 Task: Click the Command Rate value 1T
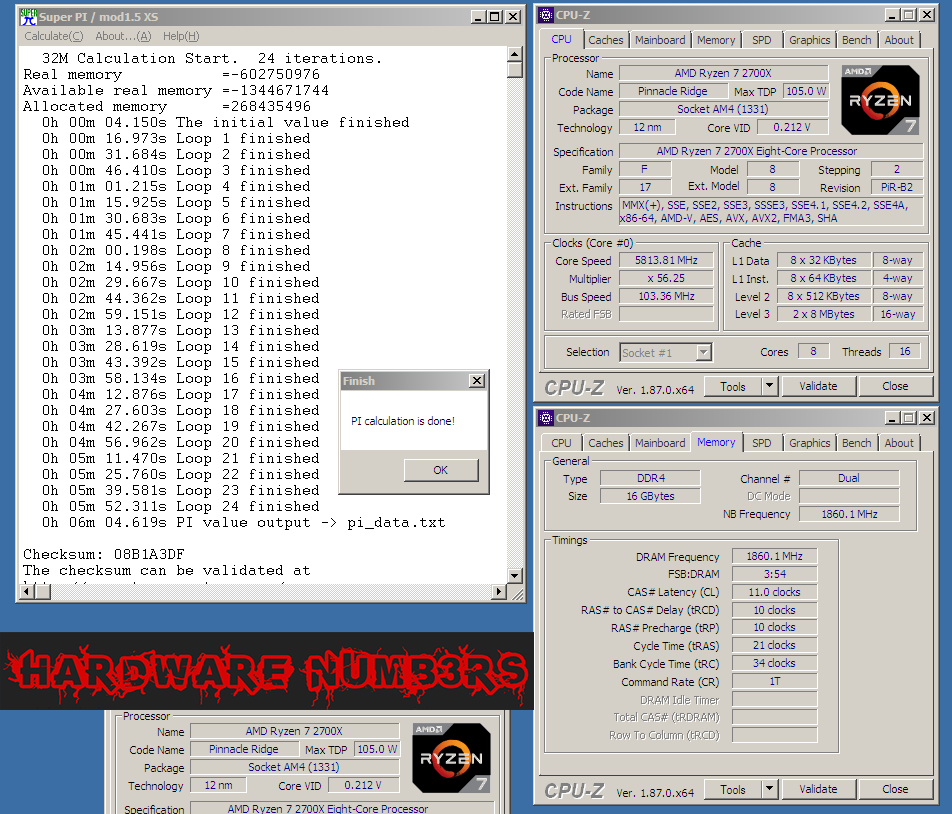pos(774,681)
